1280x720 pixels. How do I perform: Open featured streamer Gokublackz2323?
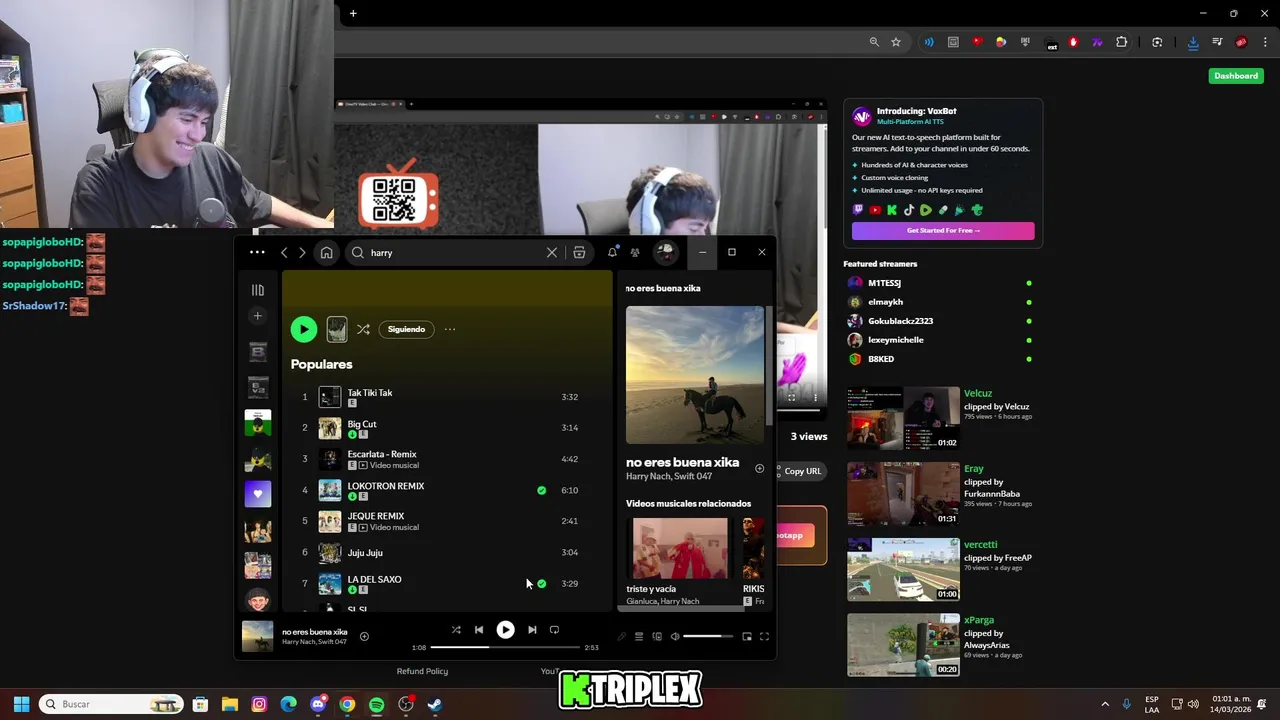point(900,321)
